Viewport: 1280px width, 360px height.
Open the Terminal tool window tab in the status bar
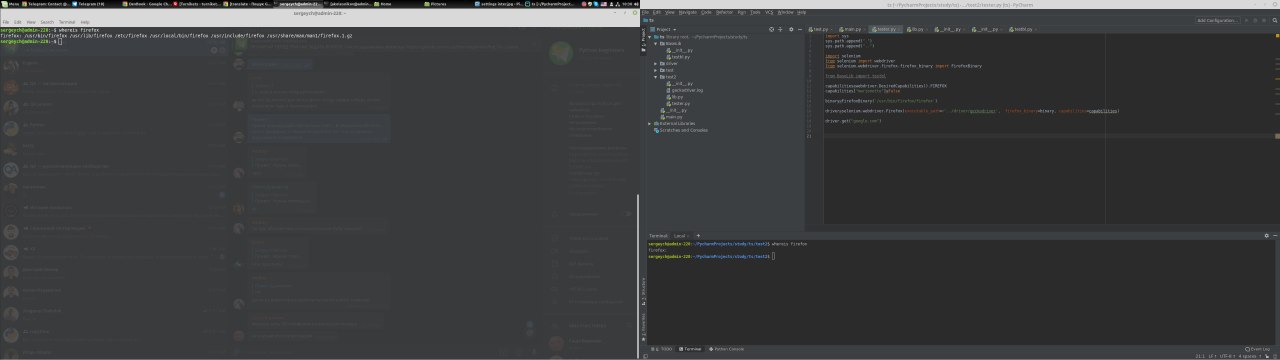[691, 349]
